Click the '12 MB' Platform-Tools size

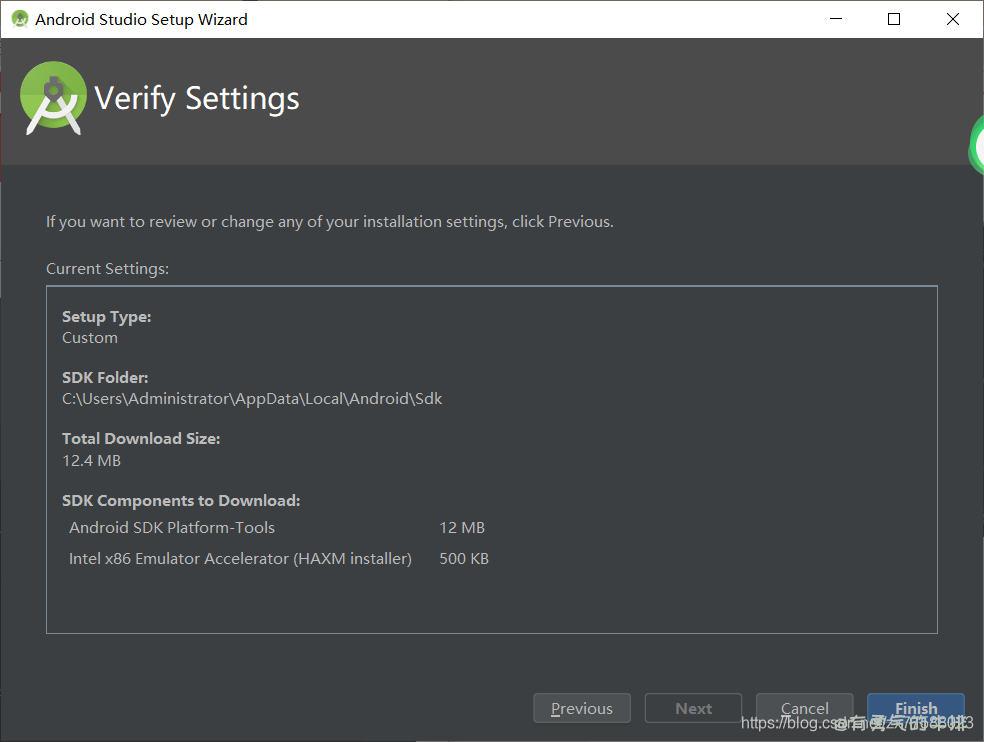462,527
